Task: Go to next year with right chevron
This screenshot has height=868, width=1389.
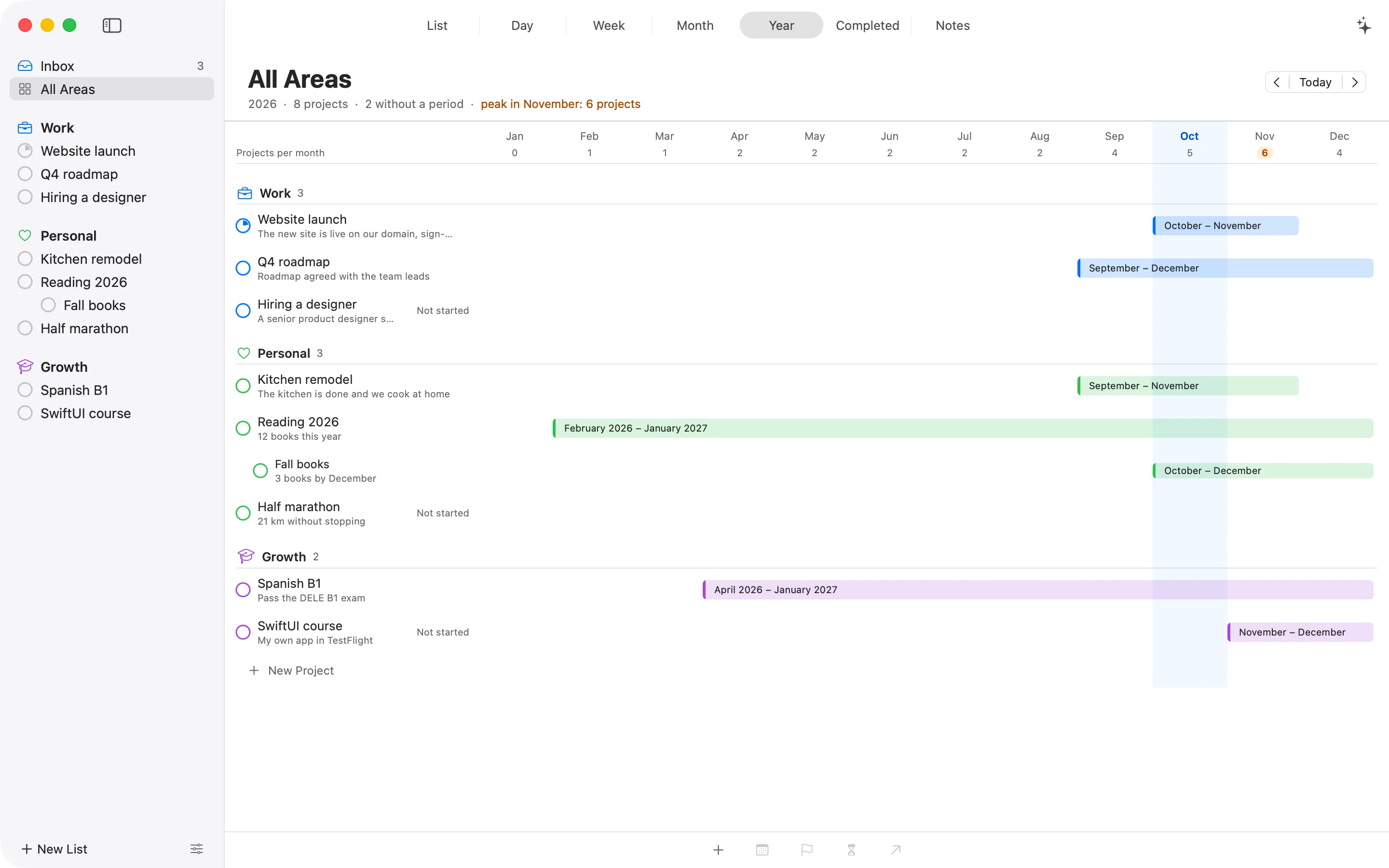Action: coord(1355,82)
